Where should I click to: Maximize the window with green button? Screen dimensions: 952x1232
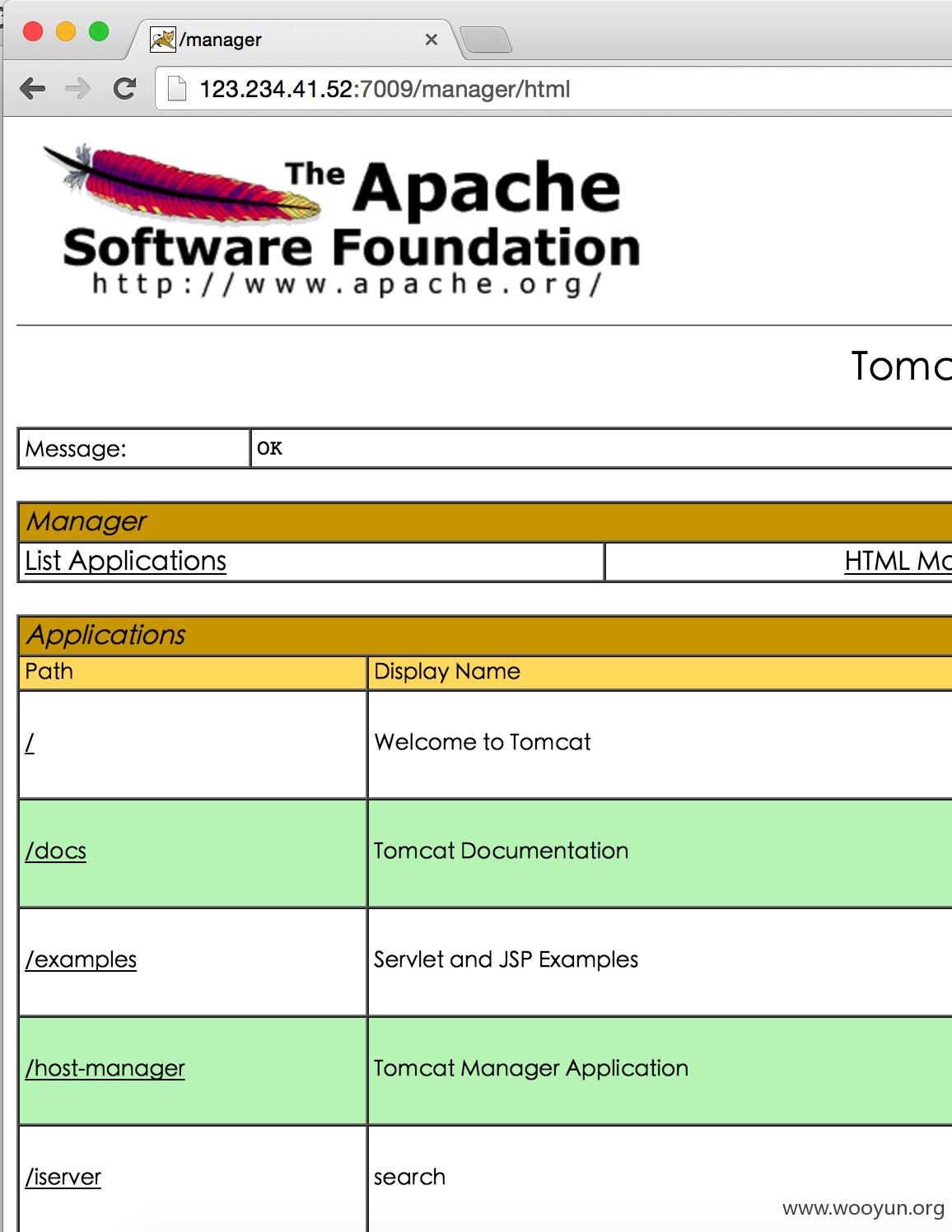pos(99,31)
